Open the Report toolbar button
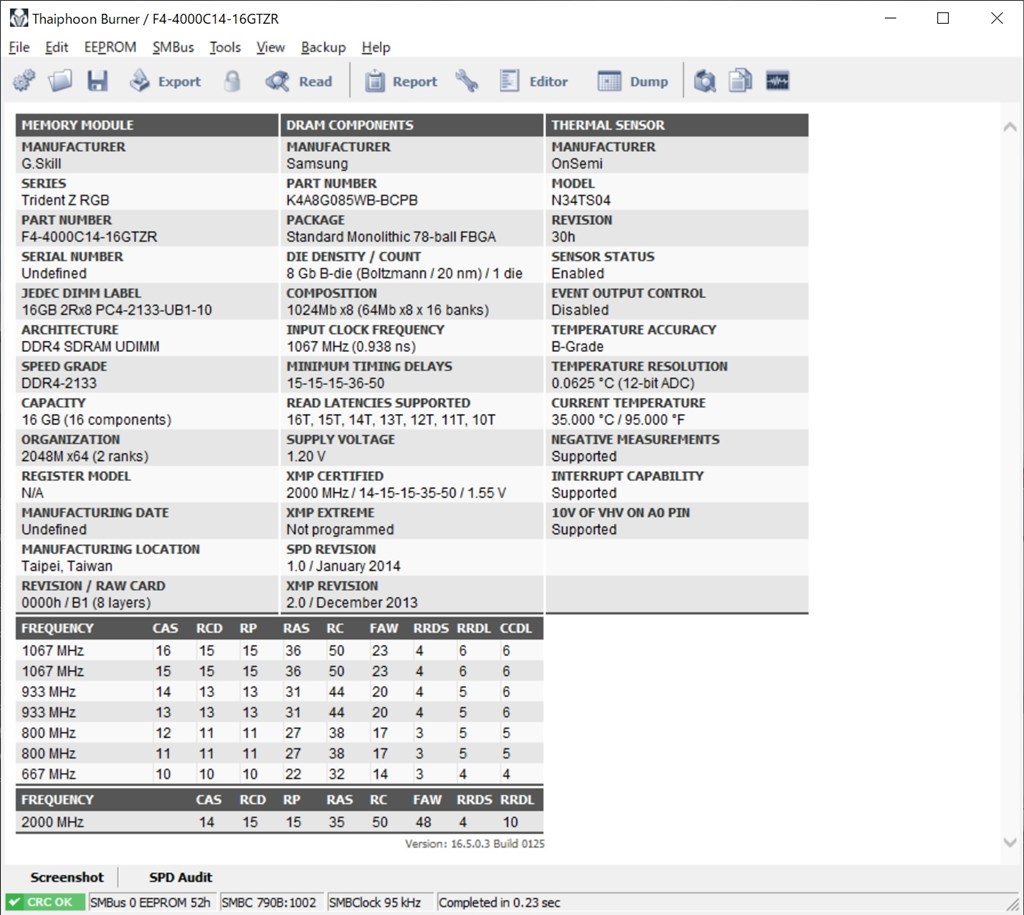 [400, 81]
